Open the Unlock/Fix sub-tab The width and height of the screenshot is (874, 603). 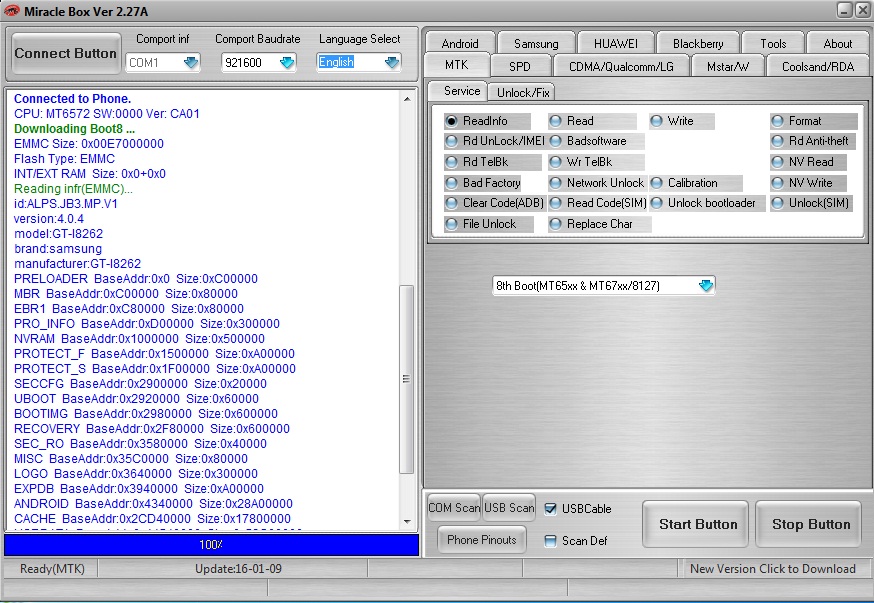click(x=523, y=93)
